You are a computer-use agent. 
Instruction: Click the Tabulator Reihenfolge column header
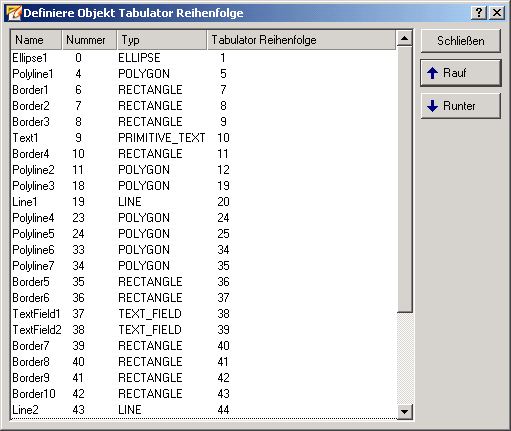[x=302, y=40]
